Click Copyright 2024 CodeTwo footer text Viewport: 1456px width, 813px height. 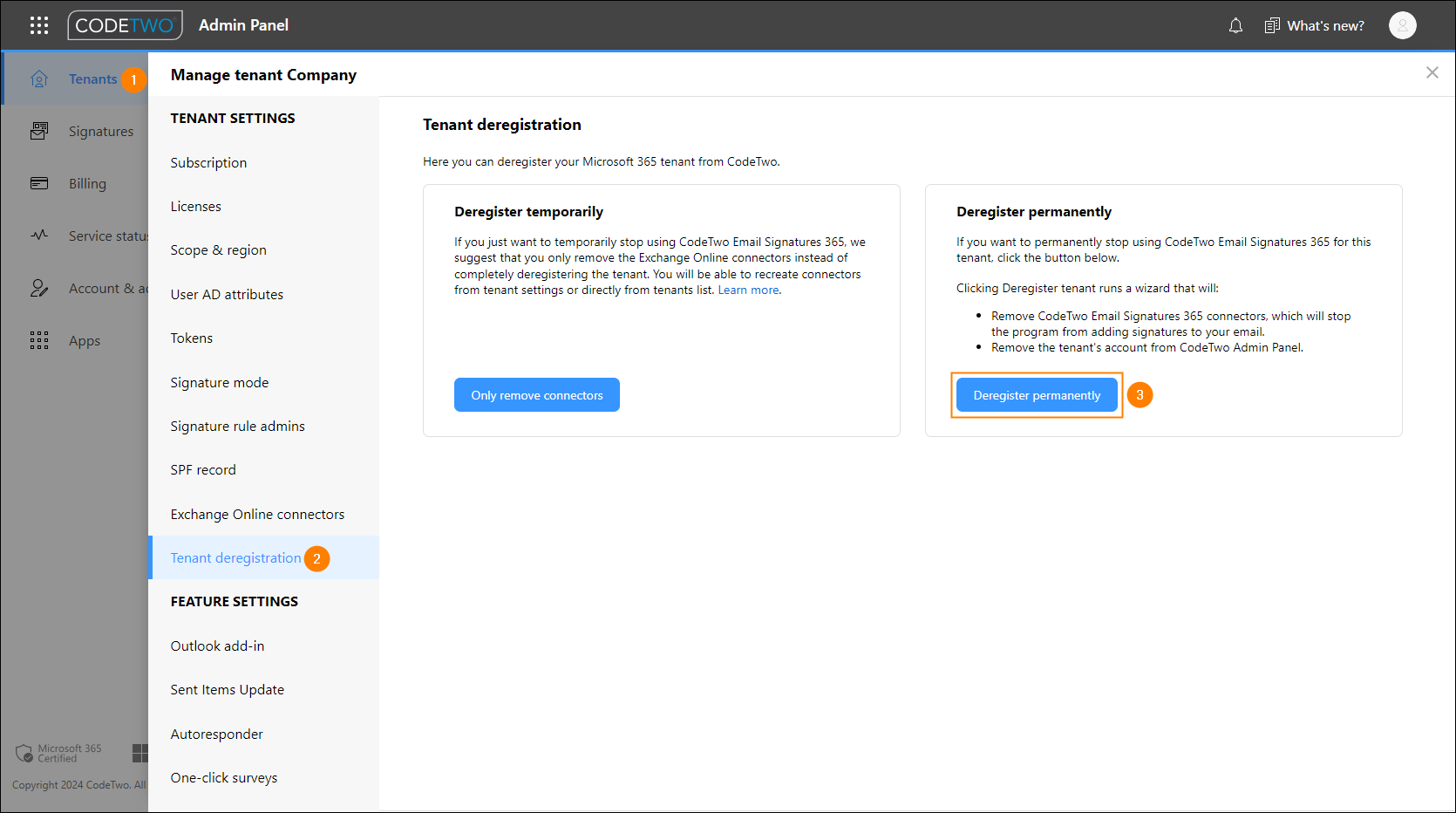point(79,785)
